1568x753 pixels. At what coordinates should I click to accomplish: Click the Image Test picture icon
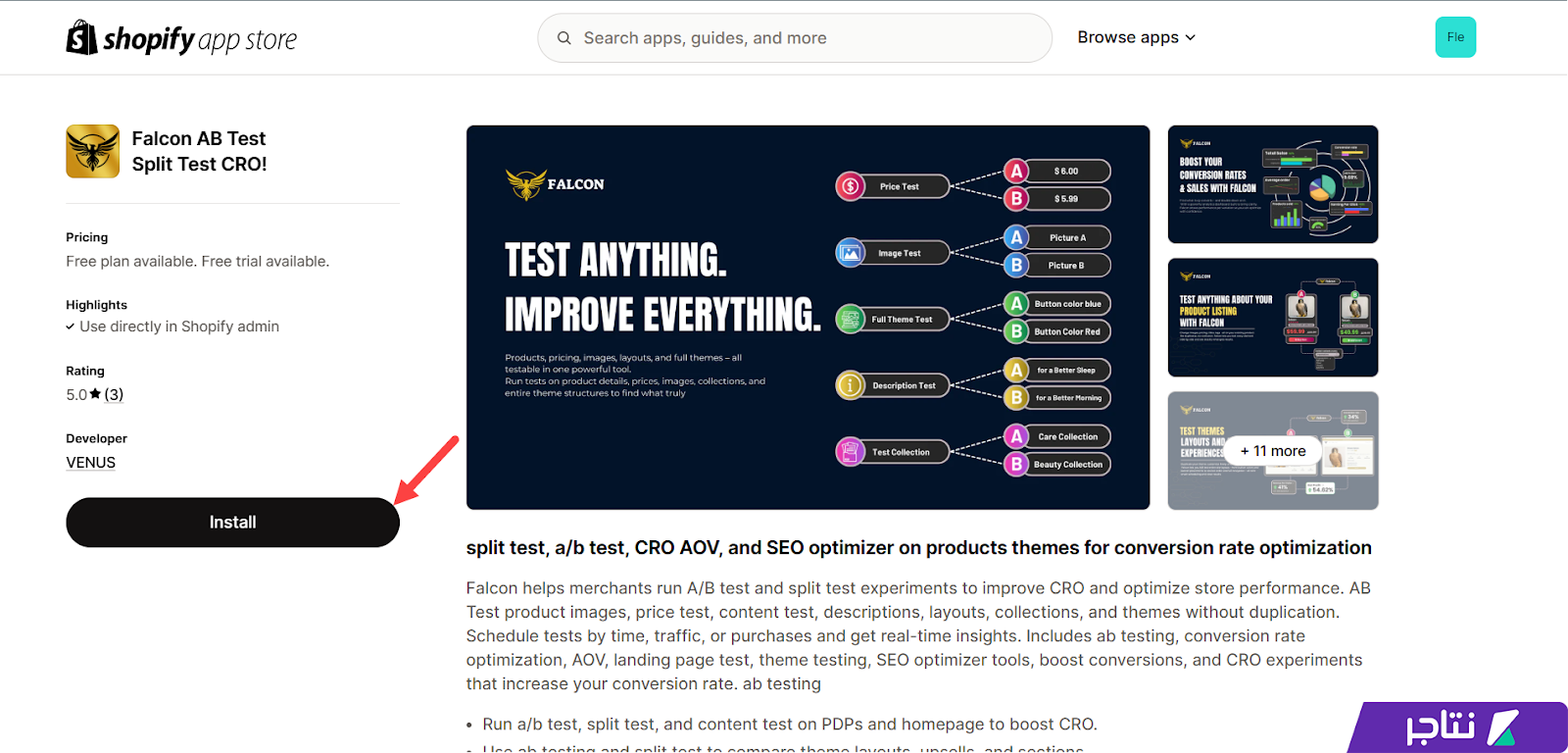(851, 253)
